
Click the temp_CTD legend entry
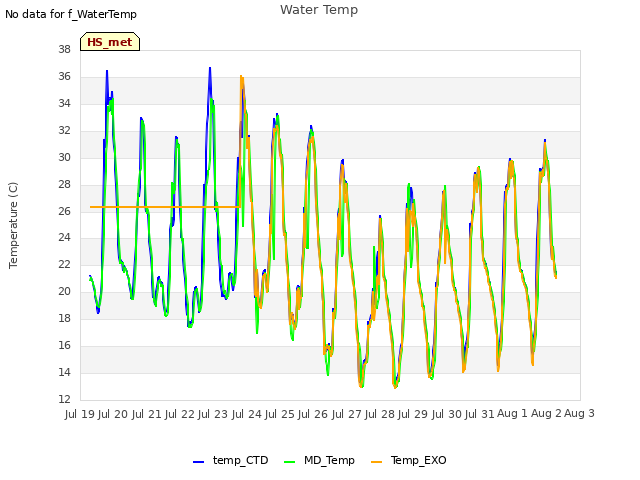click(x=231, y=460)
